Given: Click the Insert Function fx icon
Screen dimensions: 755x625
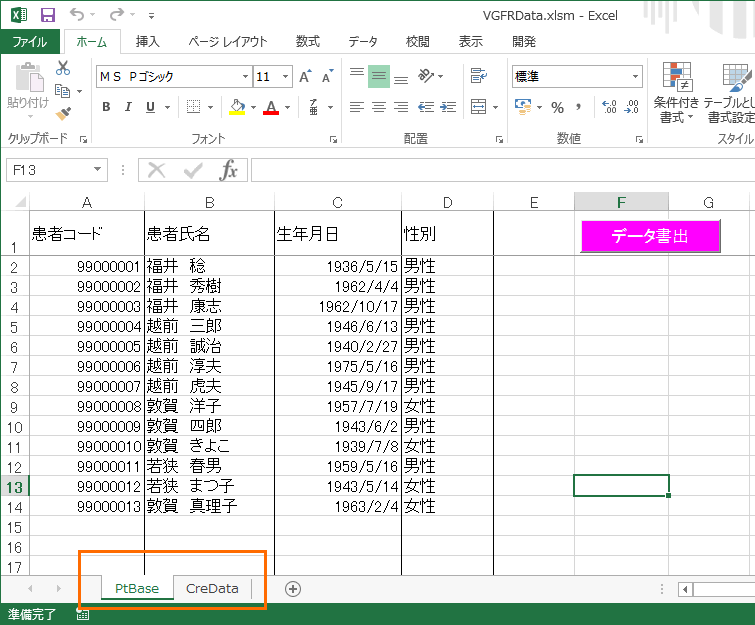Looking at the screenshot, I should pos(229,170).
